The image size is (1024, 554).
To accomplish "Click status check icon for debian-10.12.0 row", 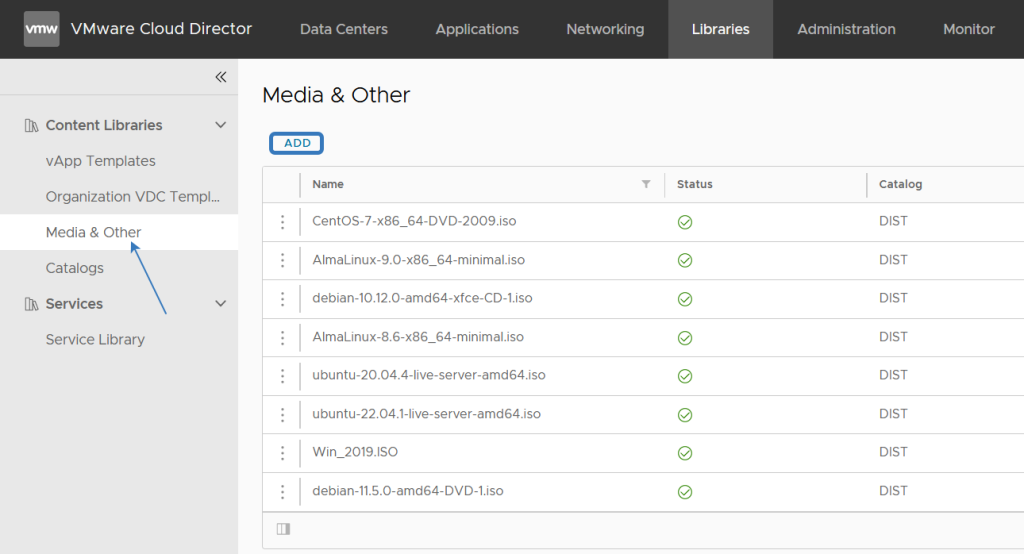I will click(684, 299).
